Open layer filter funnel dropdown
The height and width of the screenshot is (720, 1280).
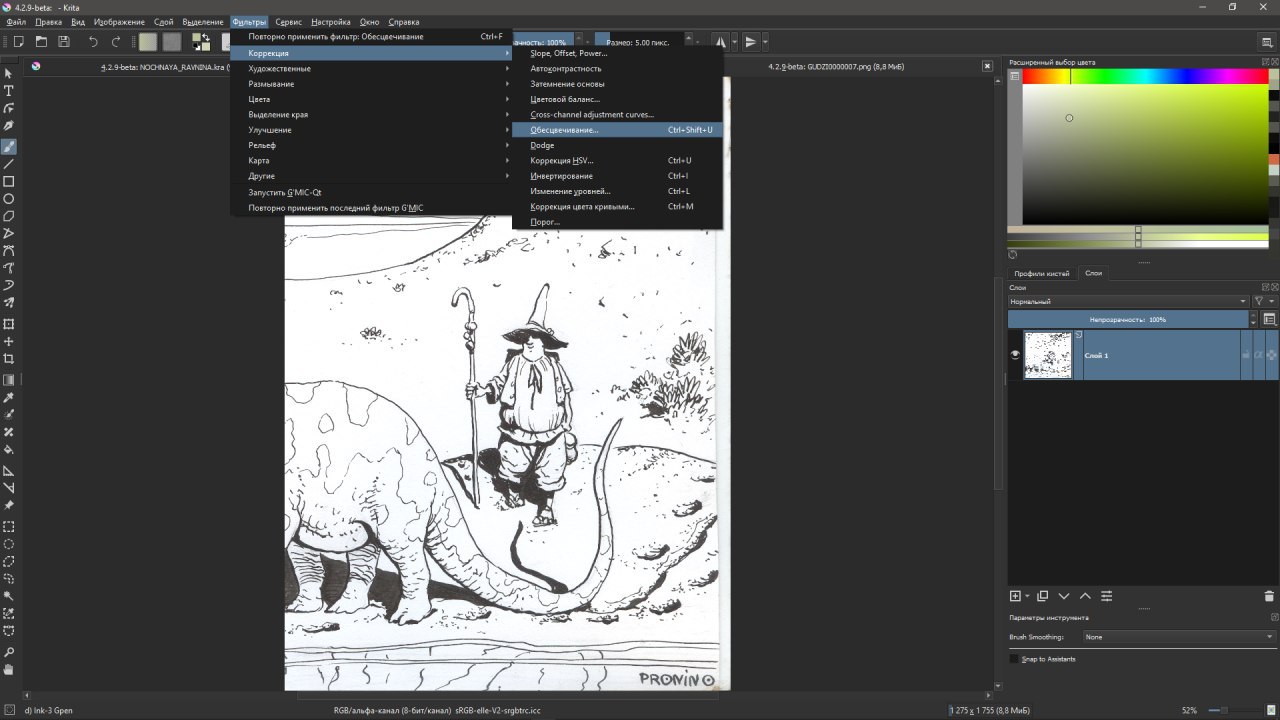click(x=1264, y=301)
